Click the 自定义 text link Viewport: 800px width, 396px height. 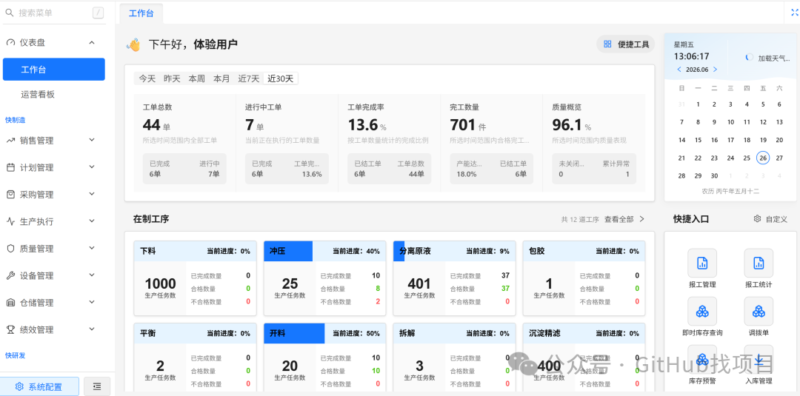[x=776, y=219]
